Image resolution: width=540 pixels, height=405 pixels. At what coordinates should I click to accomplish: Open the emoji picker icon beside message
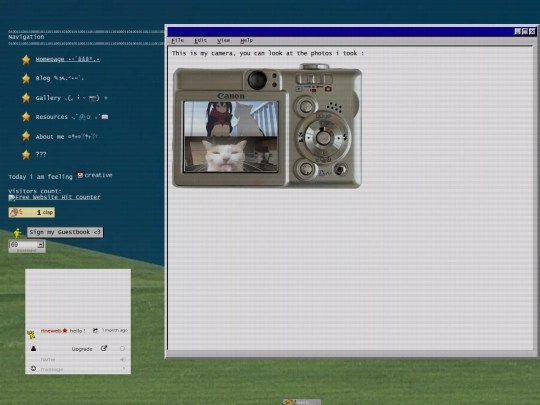[x=33, y=368]
